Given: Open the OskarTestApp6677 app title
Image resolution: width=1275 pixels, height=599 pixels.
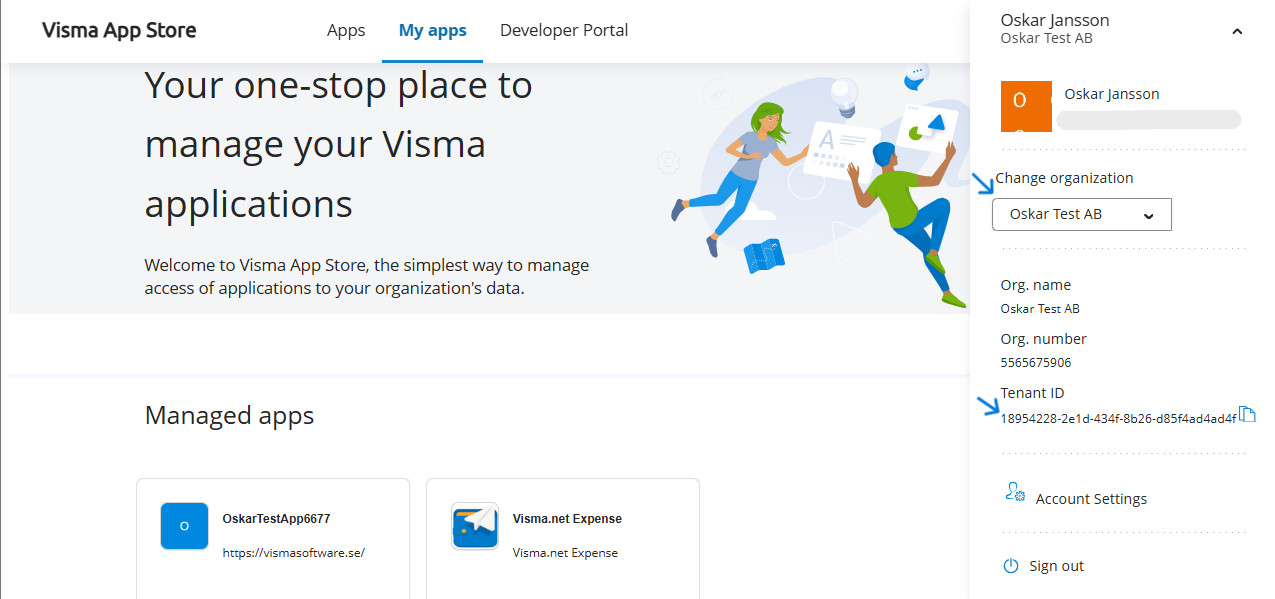Looking at the screenshot, I should 276,519.
